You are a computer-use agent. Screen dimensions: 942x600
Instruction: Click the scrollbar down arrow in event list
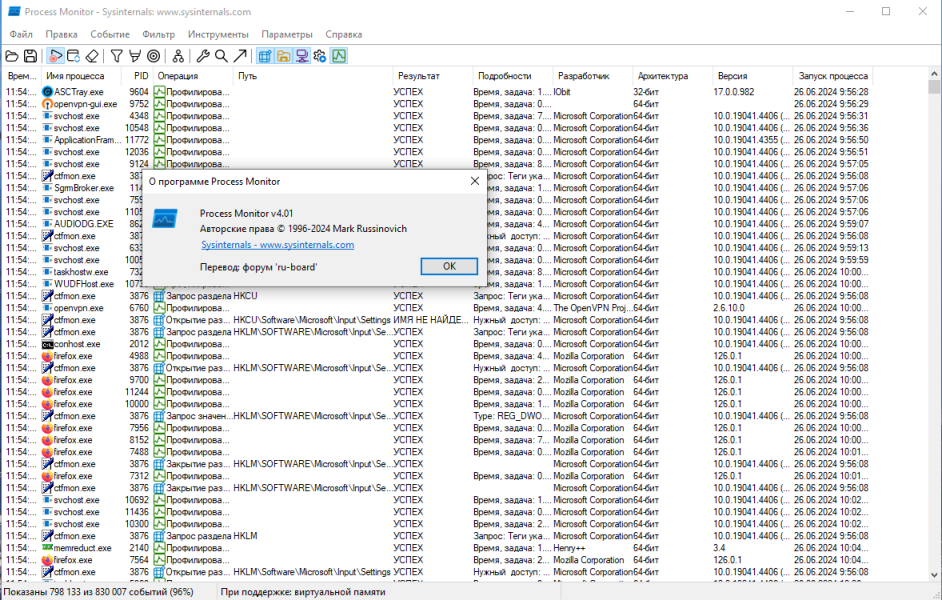click(x=934, y=575)
